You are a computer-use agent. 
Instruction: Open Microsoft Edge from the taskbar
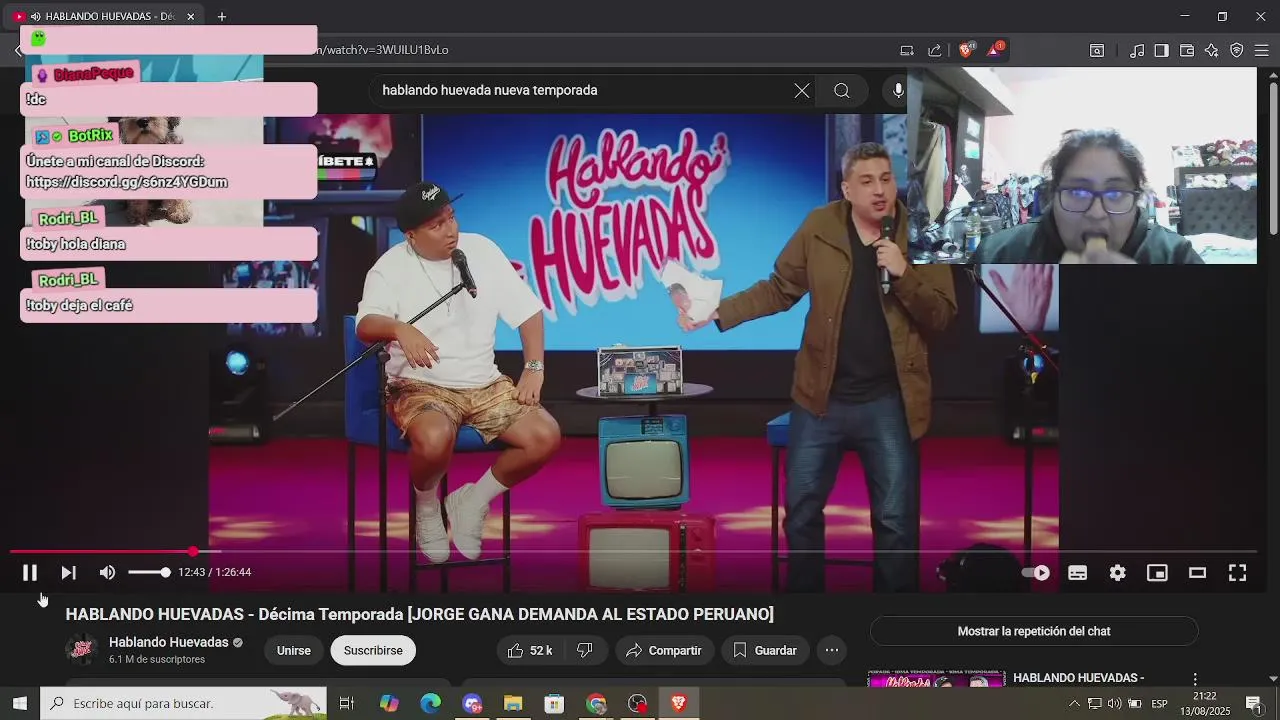click(430, 704)
